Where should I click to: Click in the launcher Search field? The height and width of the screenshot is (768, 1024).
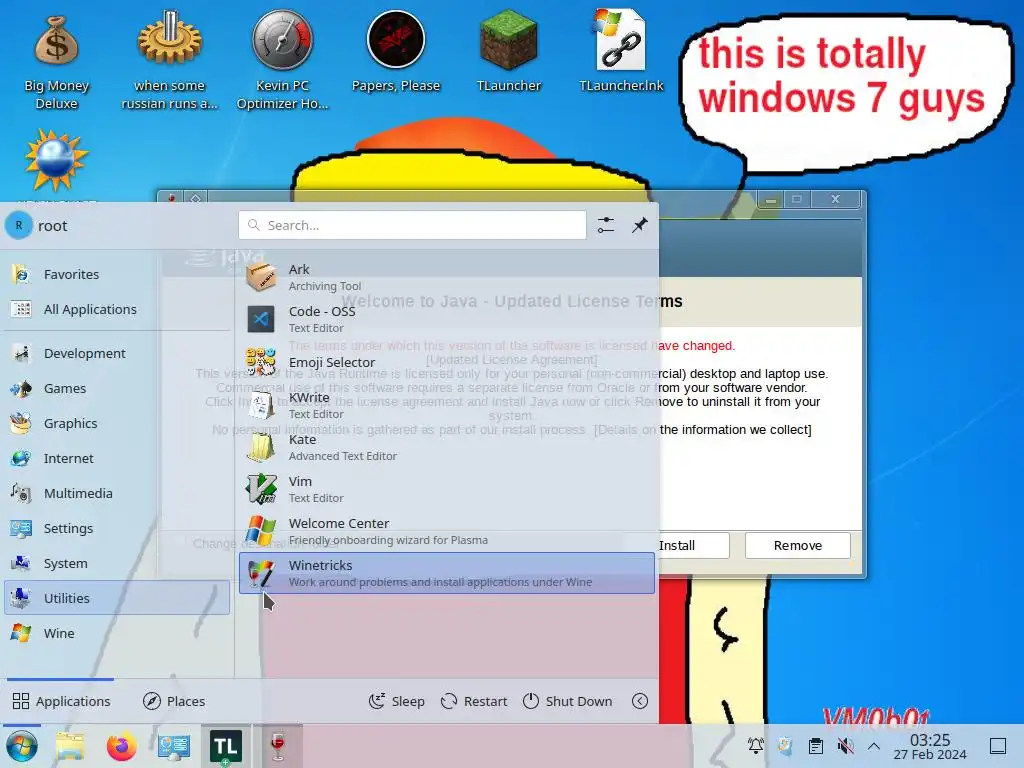point(412,225)
